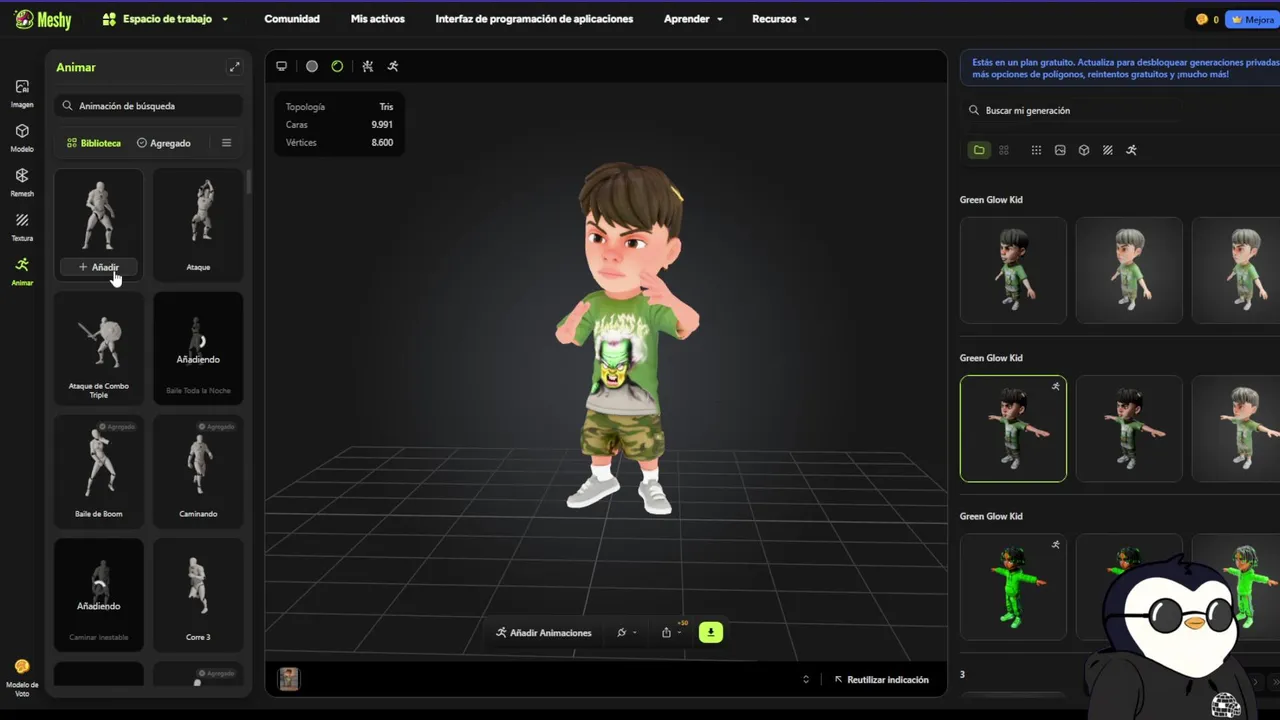The height and width of the screenshot is (720, 1280).
Task: Click the green download button
Action: point(711,632)
